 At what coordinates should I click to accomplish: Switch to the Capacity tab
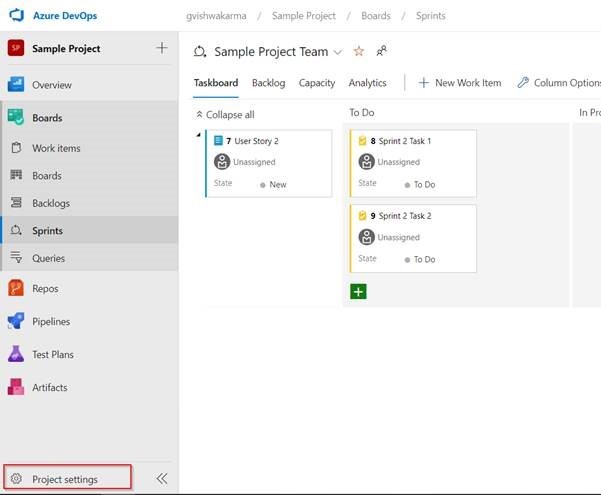point(317,83)
